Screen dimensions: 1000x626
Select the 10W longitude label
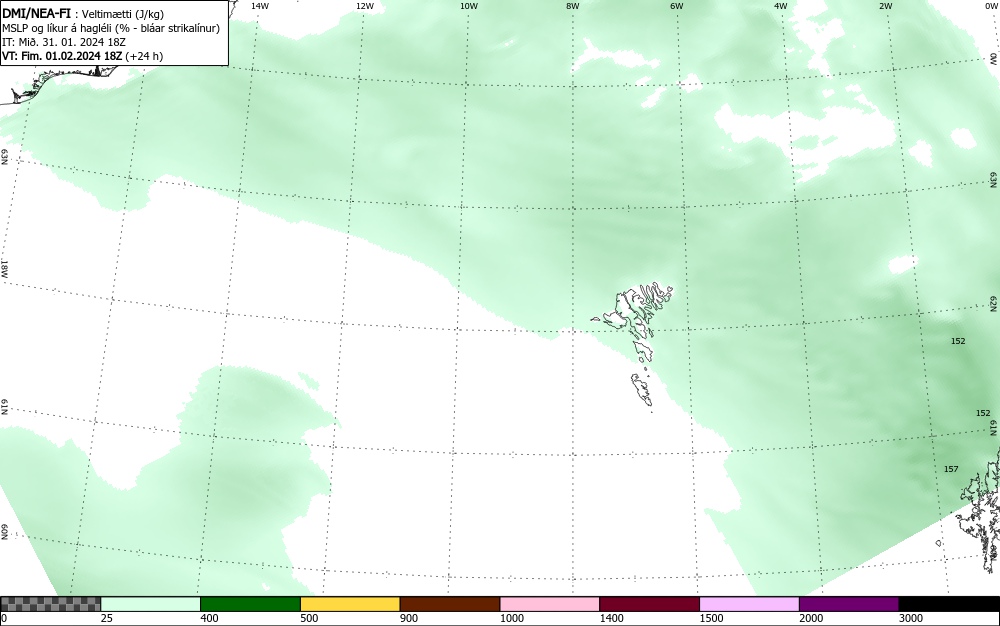[x=469, y=6]
